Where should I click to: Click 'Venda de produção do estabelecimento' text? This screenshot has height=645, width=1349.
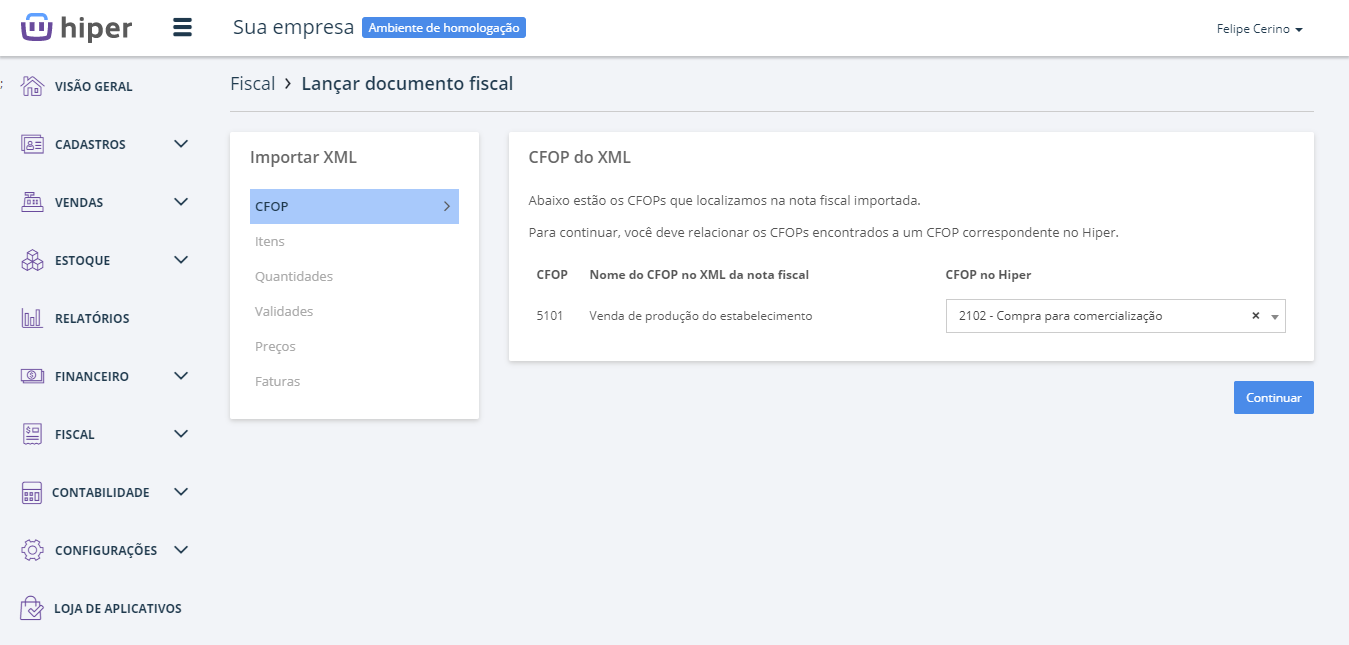(x=701, y=316)
